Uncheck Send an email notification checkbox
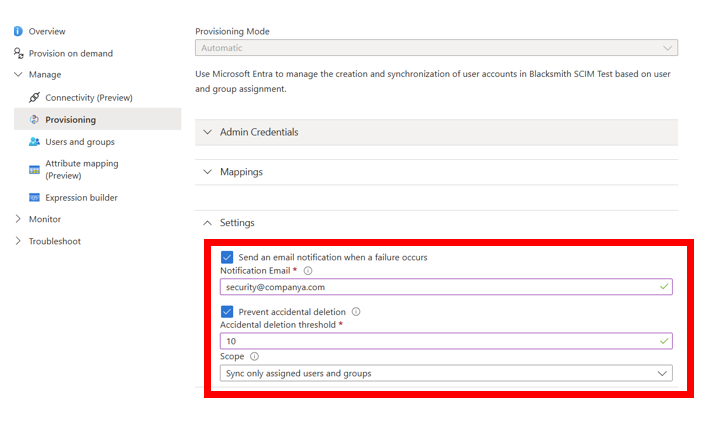The height and width of the screenshot is (426, 709). (x=227, y=257)
